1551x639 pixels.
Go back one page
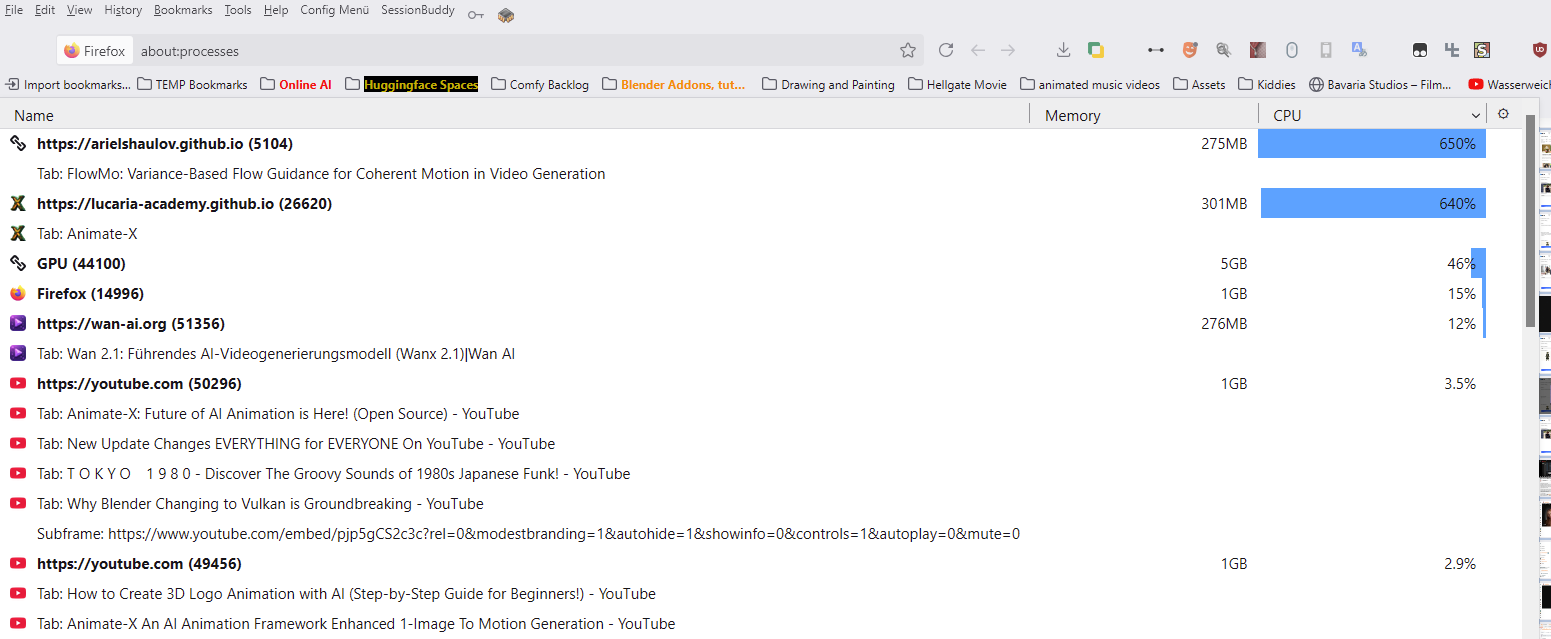click(978, 50)
